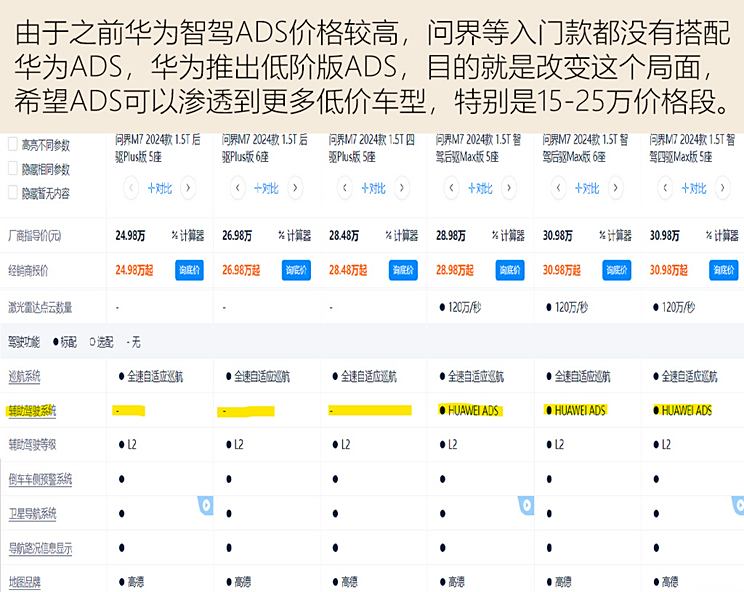
Task: Check the 隐藏暂无内容 option
Action: [13, 193]
